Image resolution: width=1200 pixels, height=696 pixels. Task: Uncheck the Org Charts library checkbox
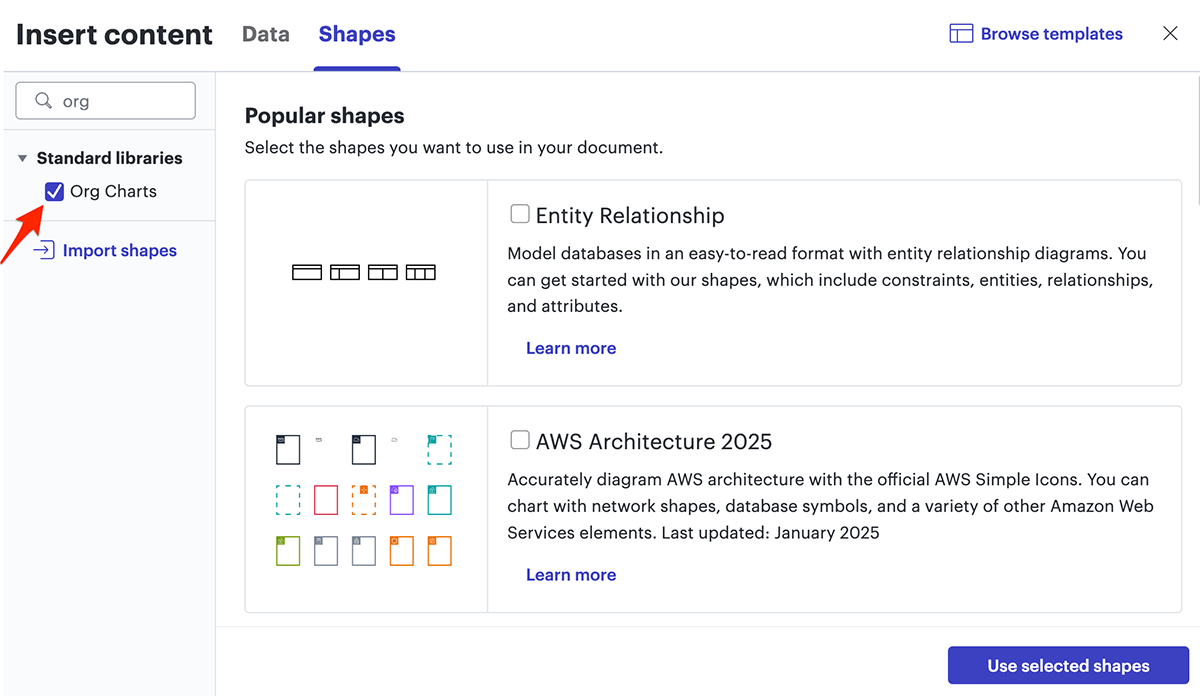55,192
